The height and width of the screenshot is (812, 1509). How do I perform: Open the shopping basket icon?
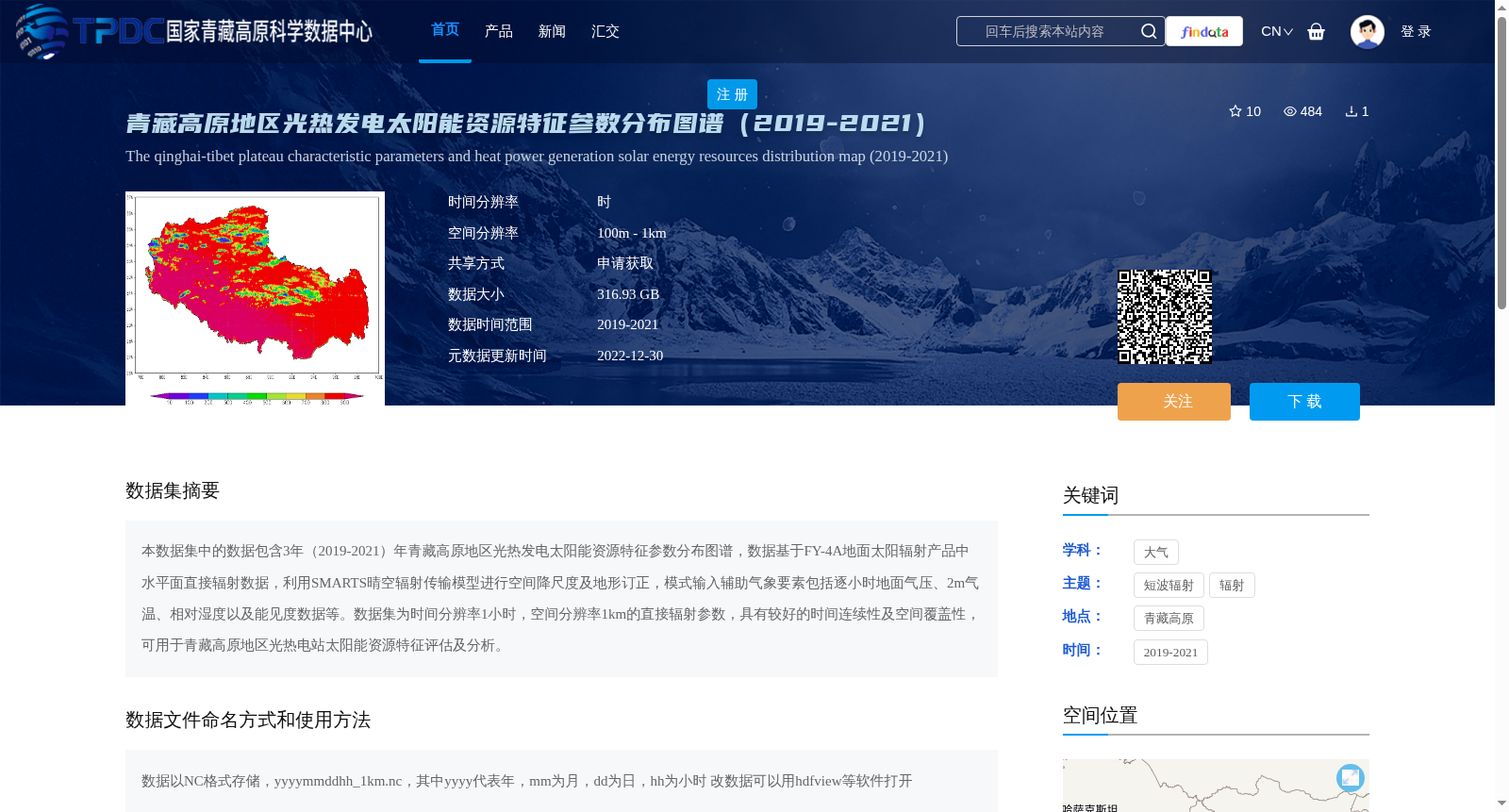(x=1316, y=31)
